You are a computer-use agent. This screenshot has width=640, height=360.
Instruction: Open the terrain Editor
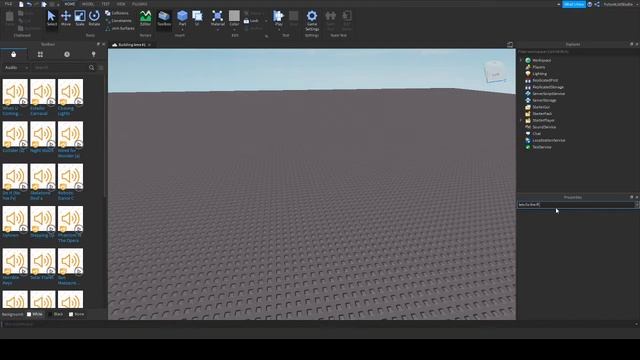pyautogui.click(x=145, y=18)
